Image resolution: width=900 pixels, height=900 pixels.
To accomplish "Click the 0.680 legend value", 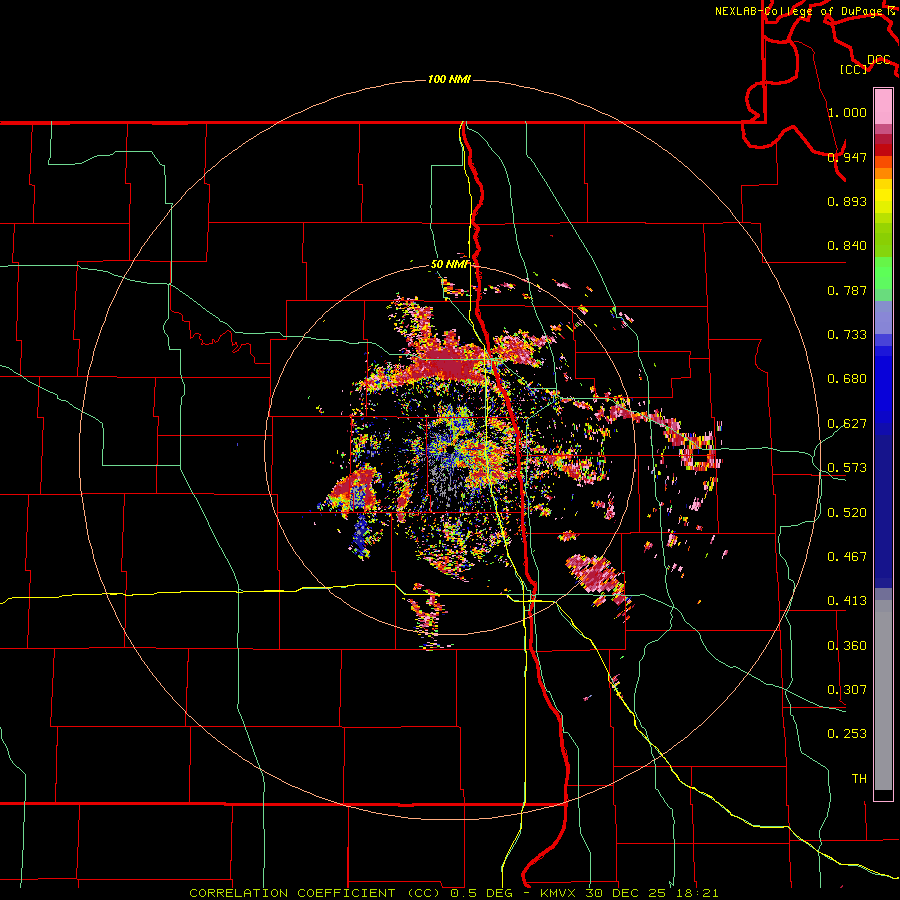I will click(847, 379).
